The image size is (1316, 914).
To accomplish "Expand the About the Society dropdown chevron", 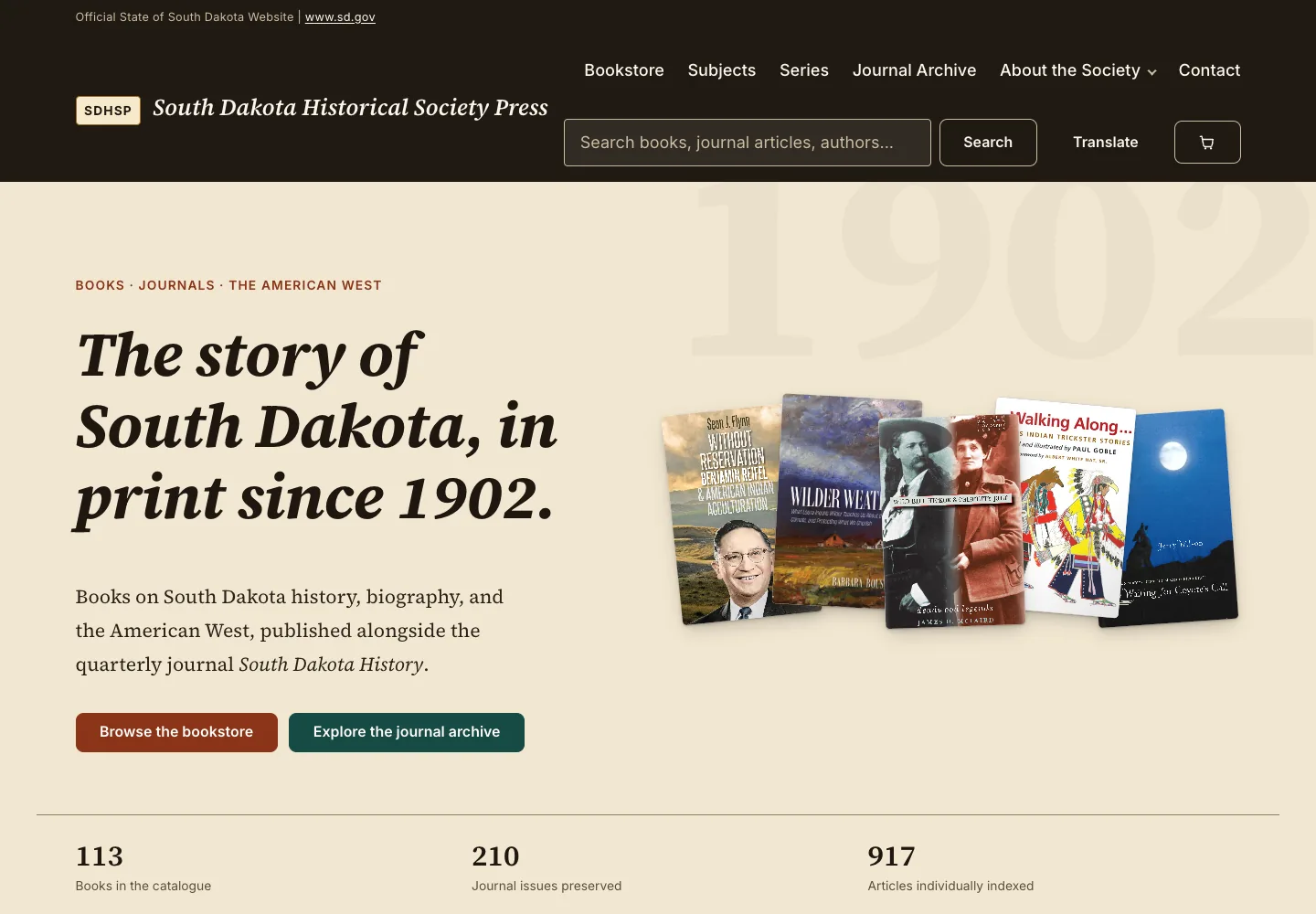I will (1151, 72).
